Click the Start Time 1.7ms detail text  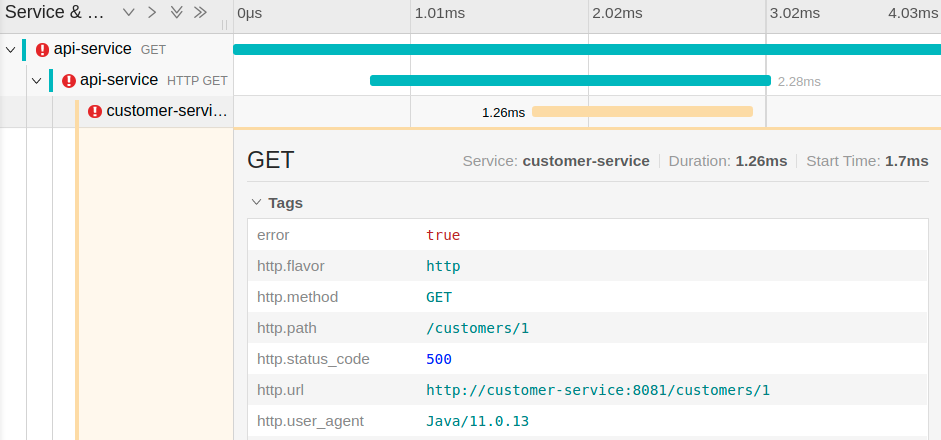pos(867,161)
